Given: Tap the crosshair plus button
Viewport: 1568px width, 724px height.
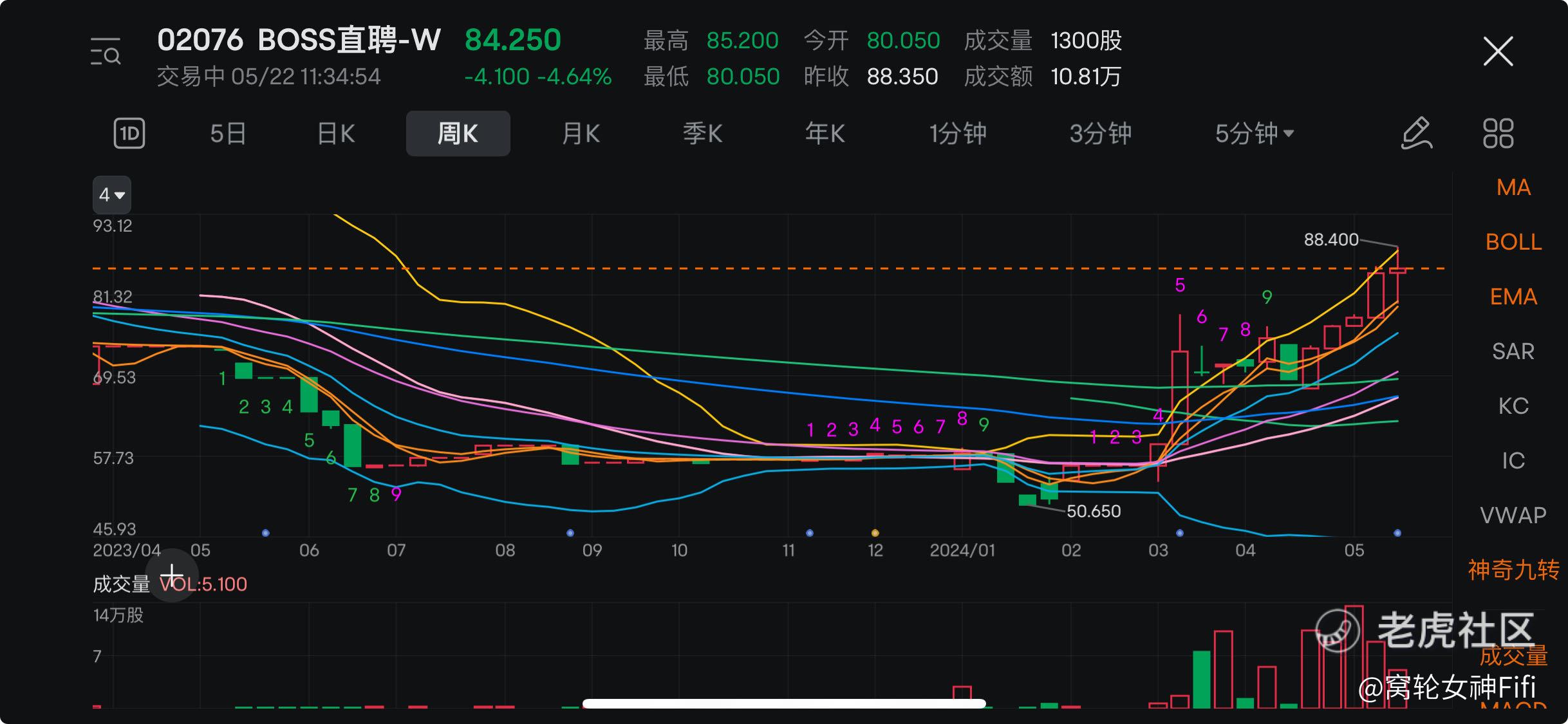Looking at the screenshot, I should [172, 575].
